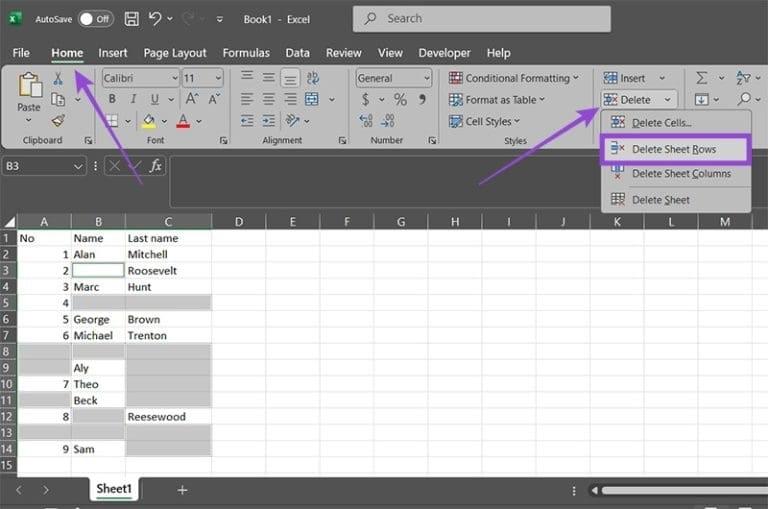The width and height of the screenshot is (768, 509).
Task: Increase font size with larger A icon
Action: pyautogui.click(x=192, y=99)
